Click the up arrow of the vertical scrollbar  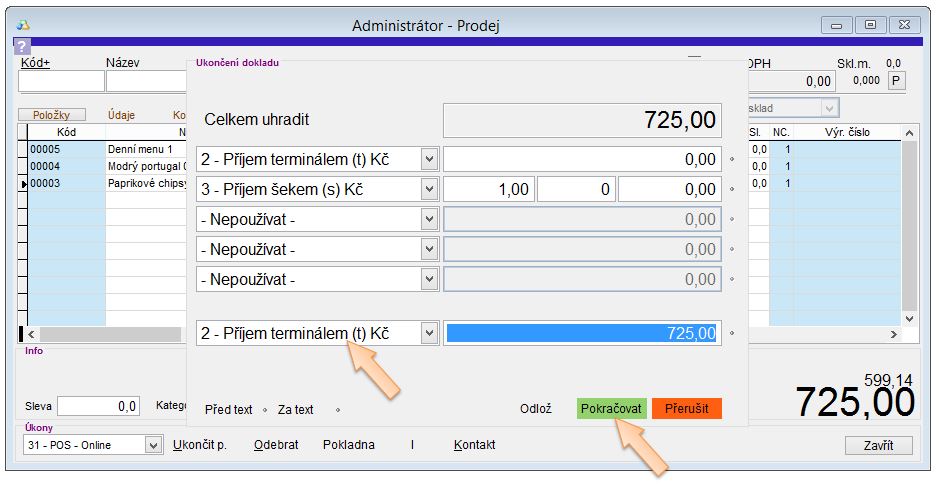(x=909, y=133)
